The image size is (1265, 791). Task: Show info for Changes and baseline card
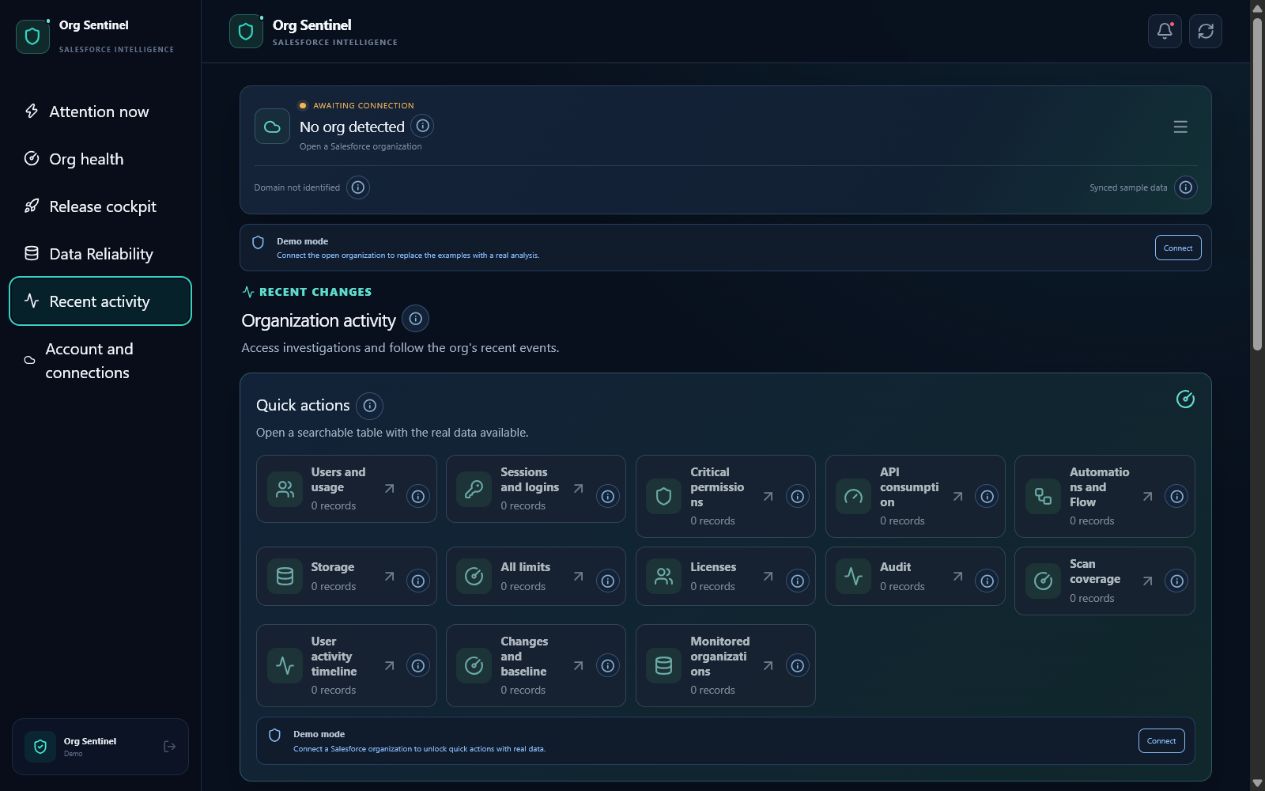[x=608, y=665]
